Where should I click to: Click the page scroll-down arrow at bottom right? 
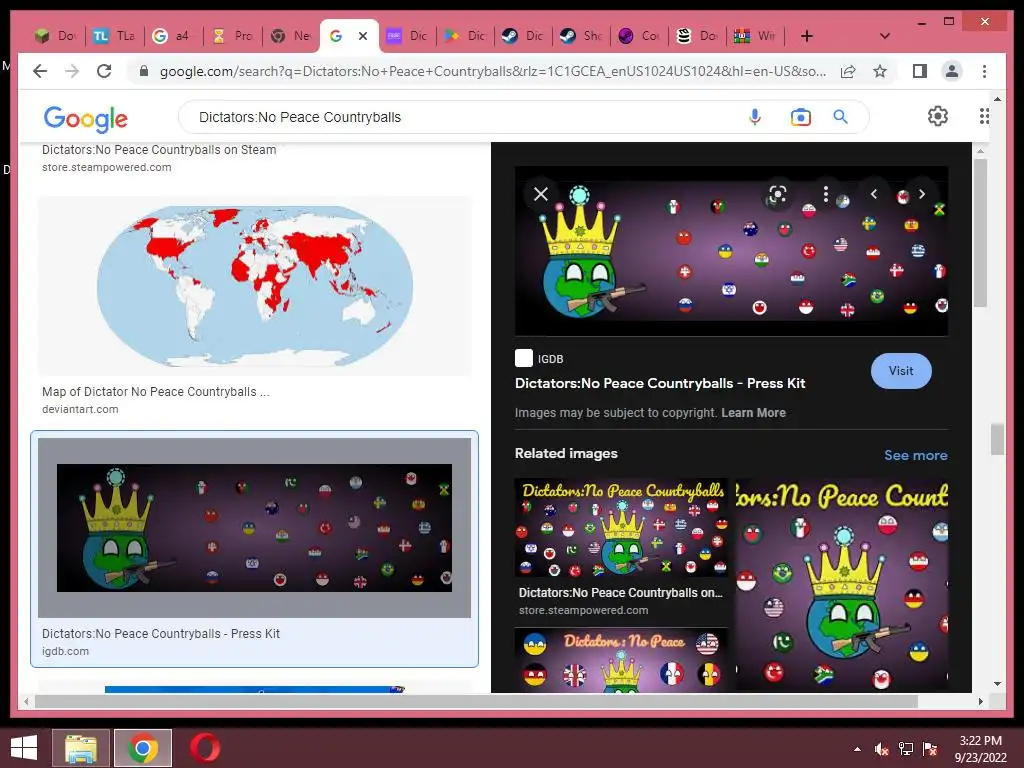click(997, 684)
